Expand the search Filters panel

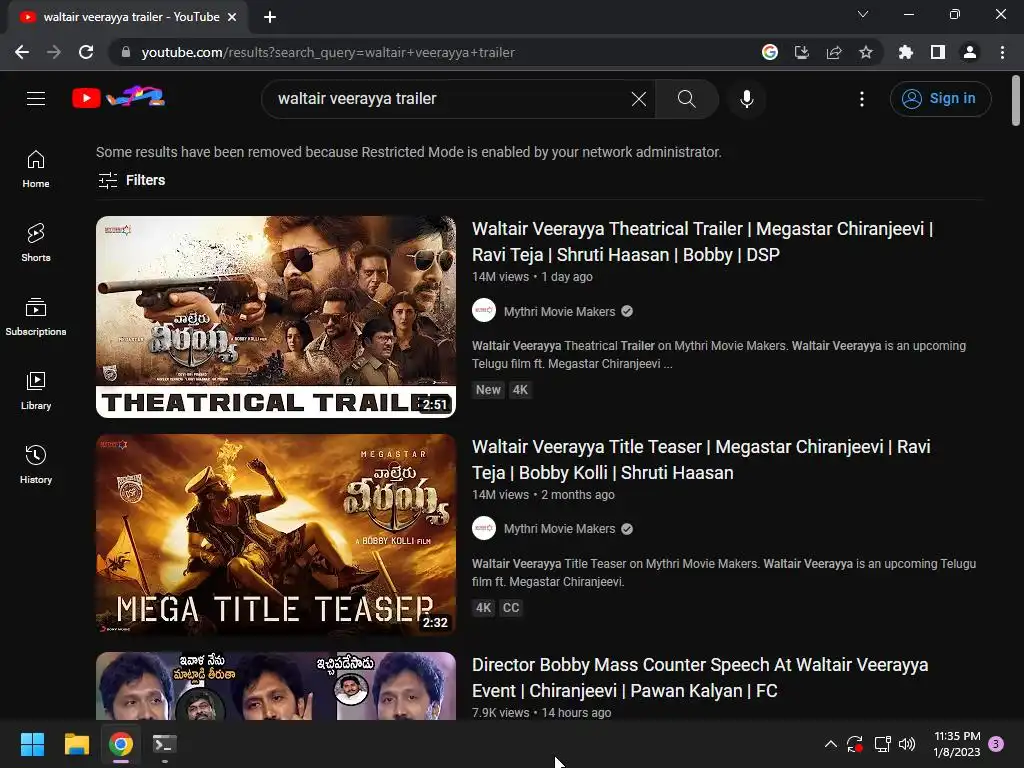[x=131, y=180]
